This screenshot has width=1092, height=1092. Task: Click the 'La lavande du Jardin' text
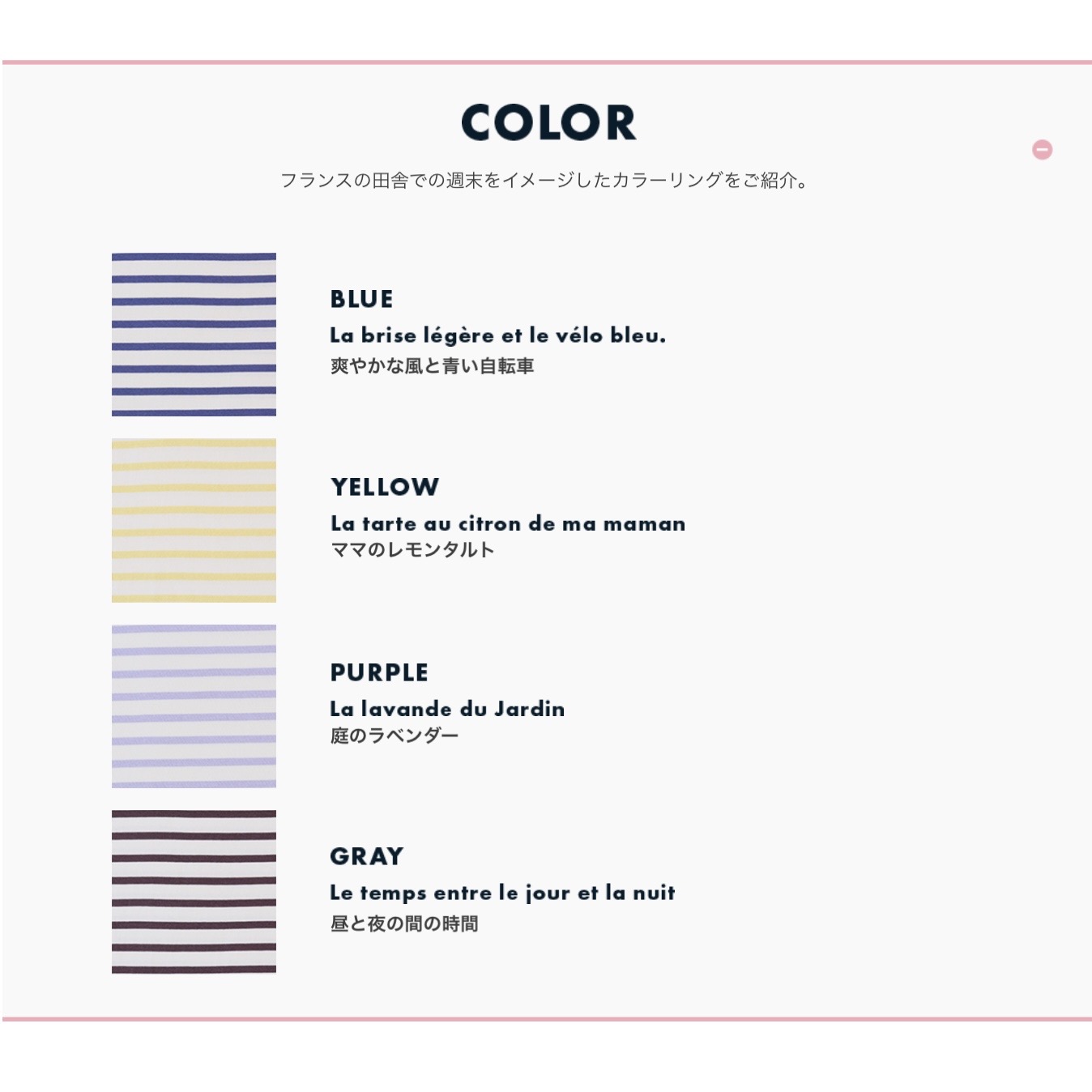click(x=447, y=709)
